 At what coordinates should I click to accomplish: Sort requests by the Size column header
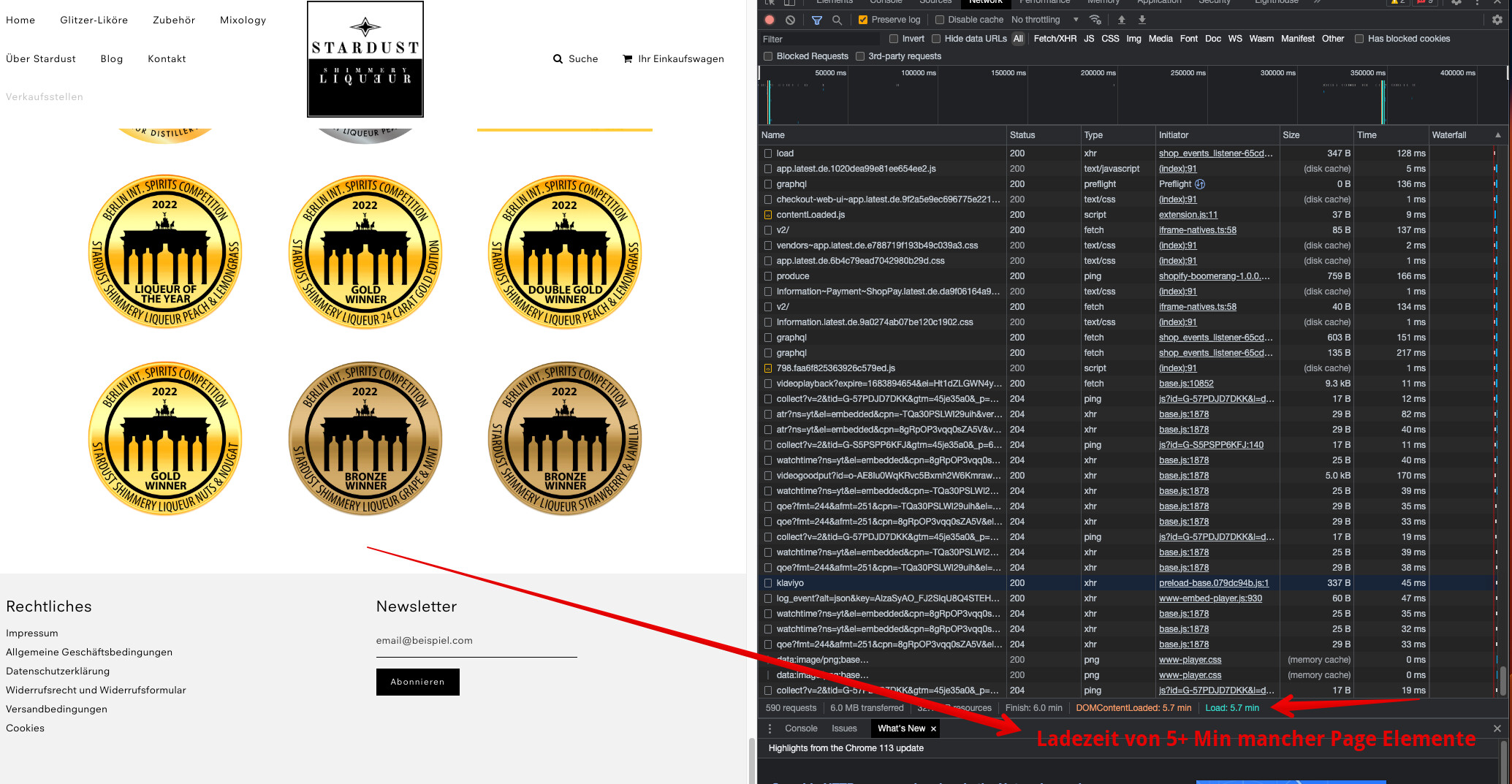1316,135
